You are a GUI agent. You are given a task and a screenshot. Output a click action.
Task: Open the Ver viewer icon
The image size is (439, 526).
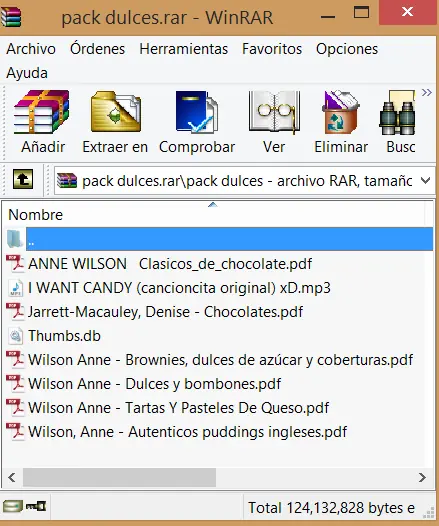click(274, 112)
